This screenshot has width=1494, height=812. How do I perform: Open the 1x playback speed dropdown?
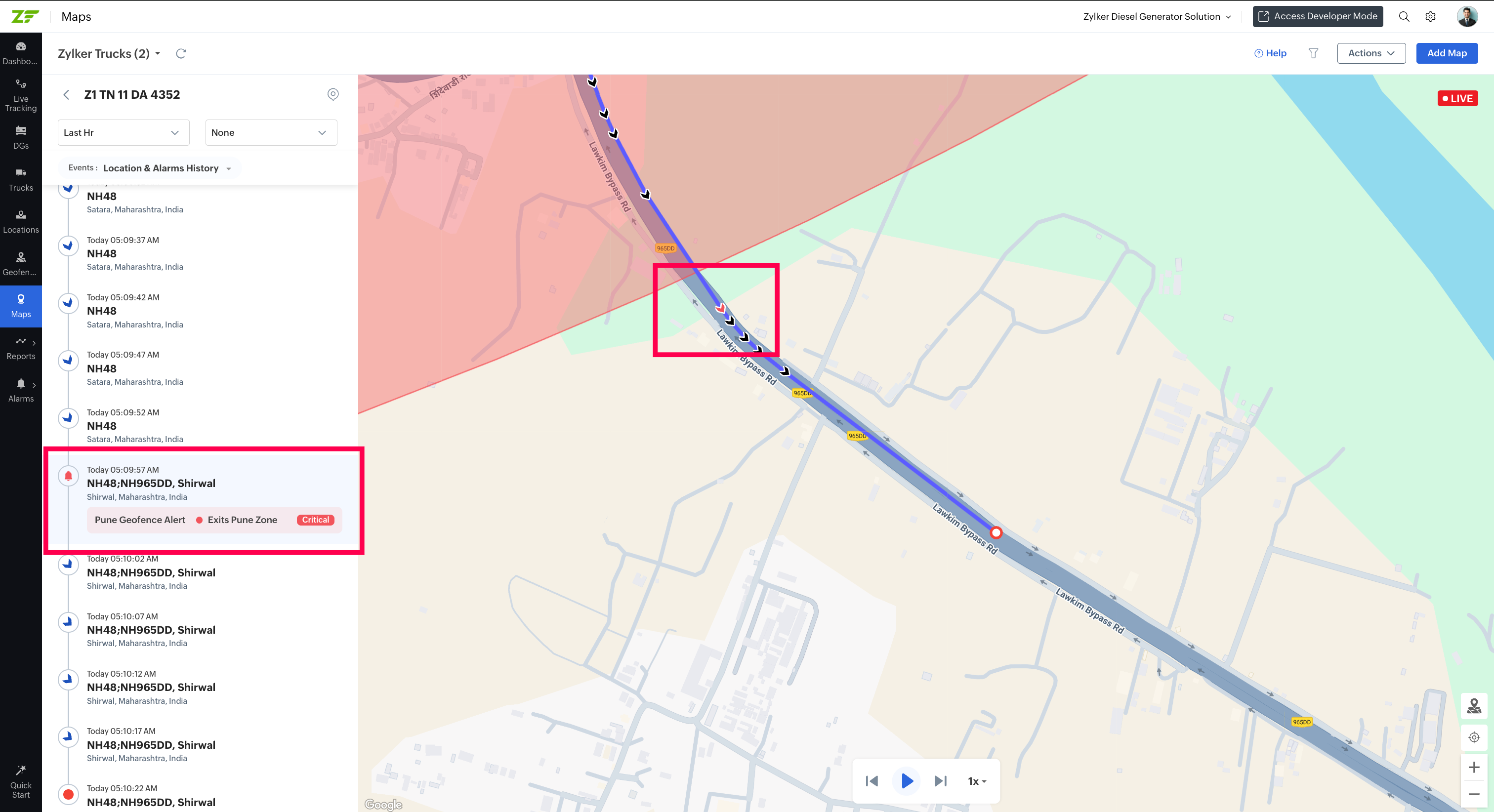point(977,781)
